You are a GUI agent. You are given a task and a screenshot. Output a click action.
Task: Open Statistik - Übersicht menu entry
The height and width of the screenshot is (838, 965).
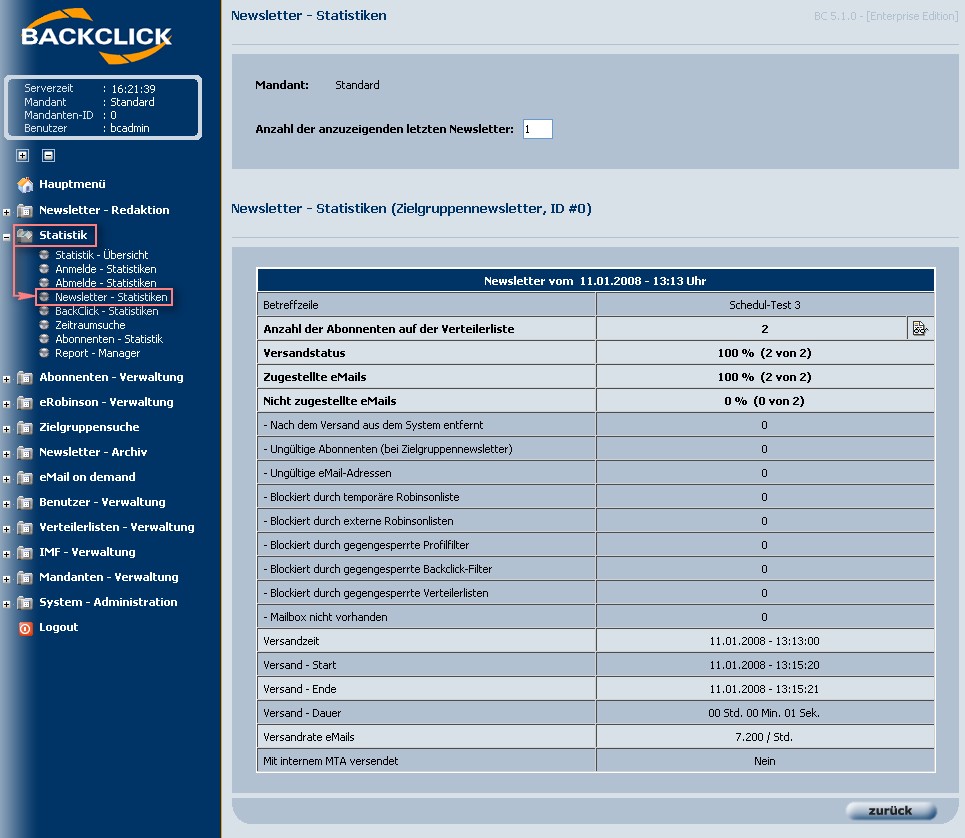pyautogui.click(x=102, y=255)
